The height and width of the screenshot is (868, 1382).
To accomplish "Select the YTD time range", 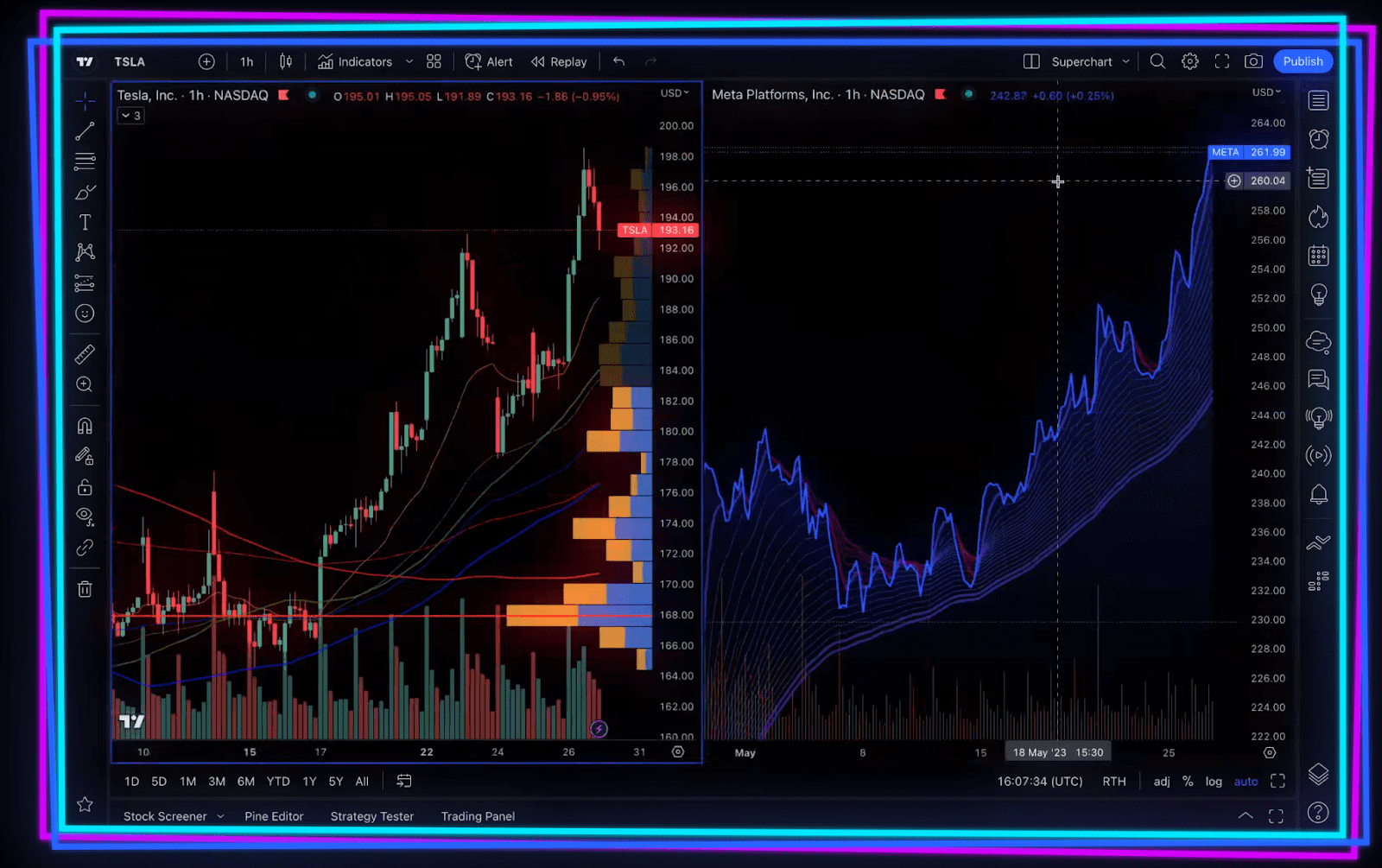I will pos(278,781).
